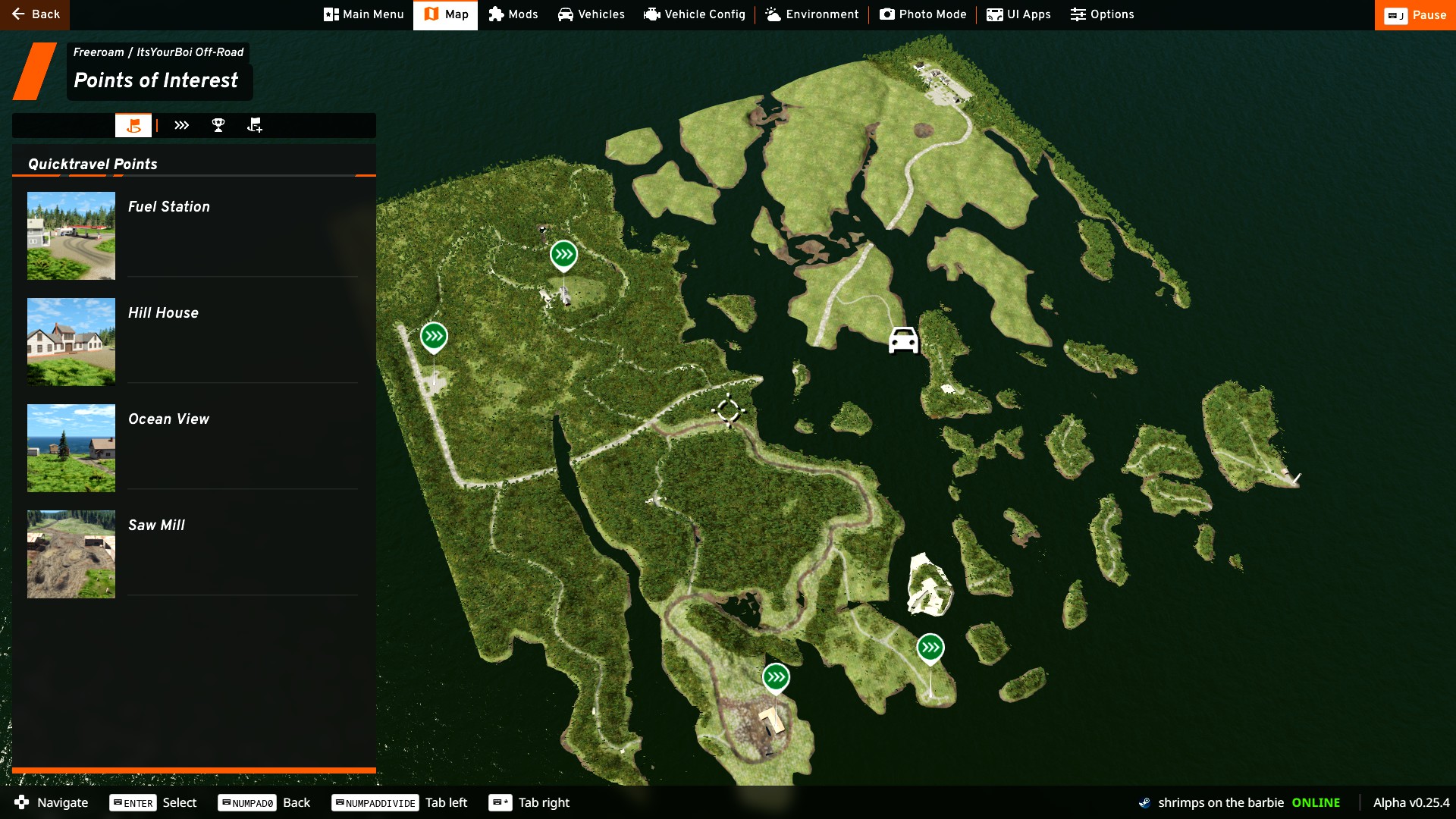Viewport: 1456px width, 819px height.
Task: Click the quicktravel marker on the hilltop clearing
Action: (x=563, y=256)
